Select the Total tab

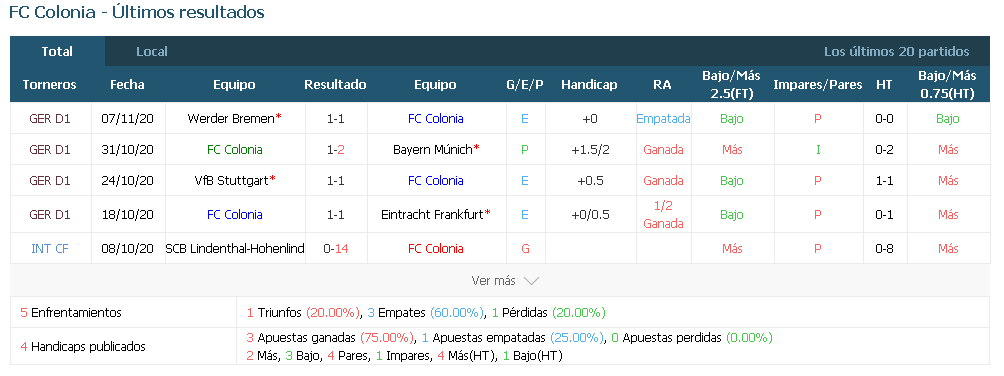click(x=57, y=52)
